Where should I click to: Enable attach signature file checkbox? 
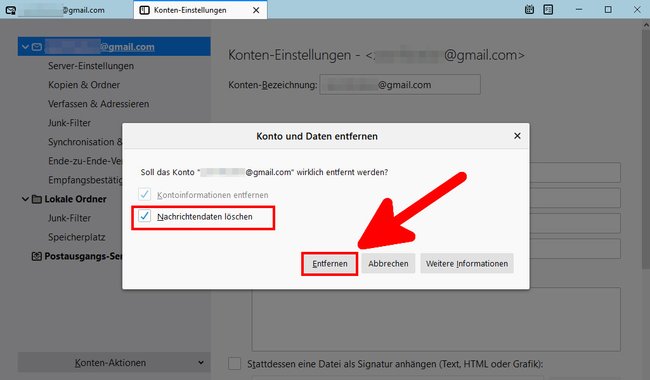(x=235, y=363)
